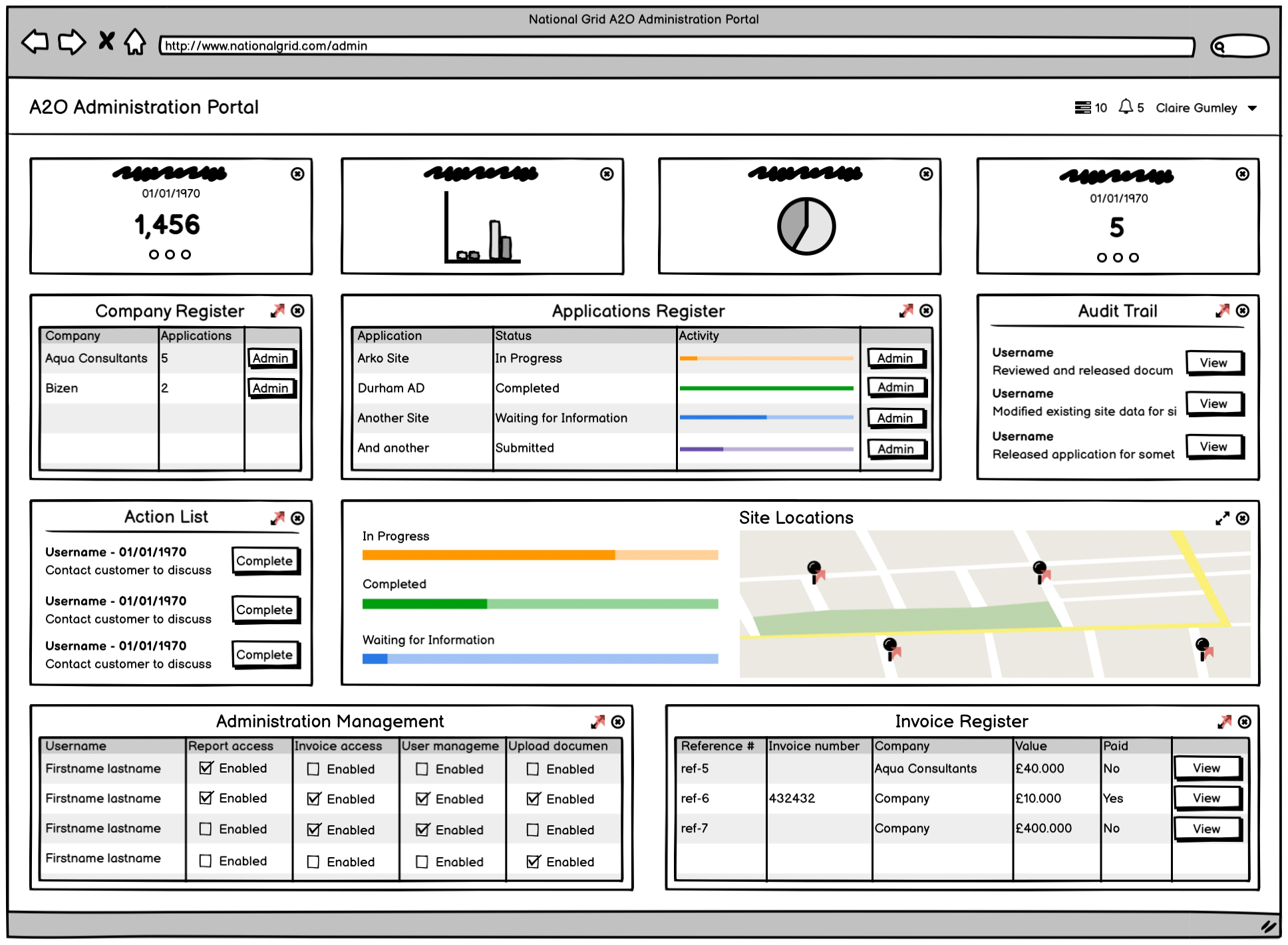The height and width of the screenshot is (945, 1288).
Task: Open the list icon showing 10 items
Action: click(1082, 107)
